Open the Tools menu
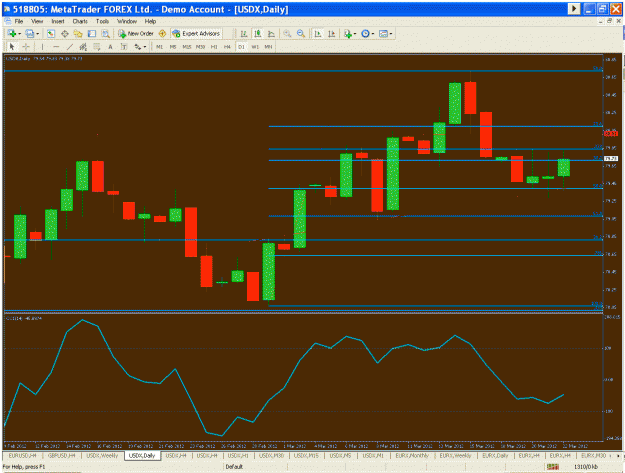The height and width of the screenshot is (473, 625). 102,21
